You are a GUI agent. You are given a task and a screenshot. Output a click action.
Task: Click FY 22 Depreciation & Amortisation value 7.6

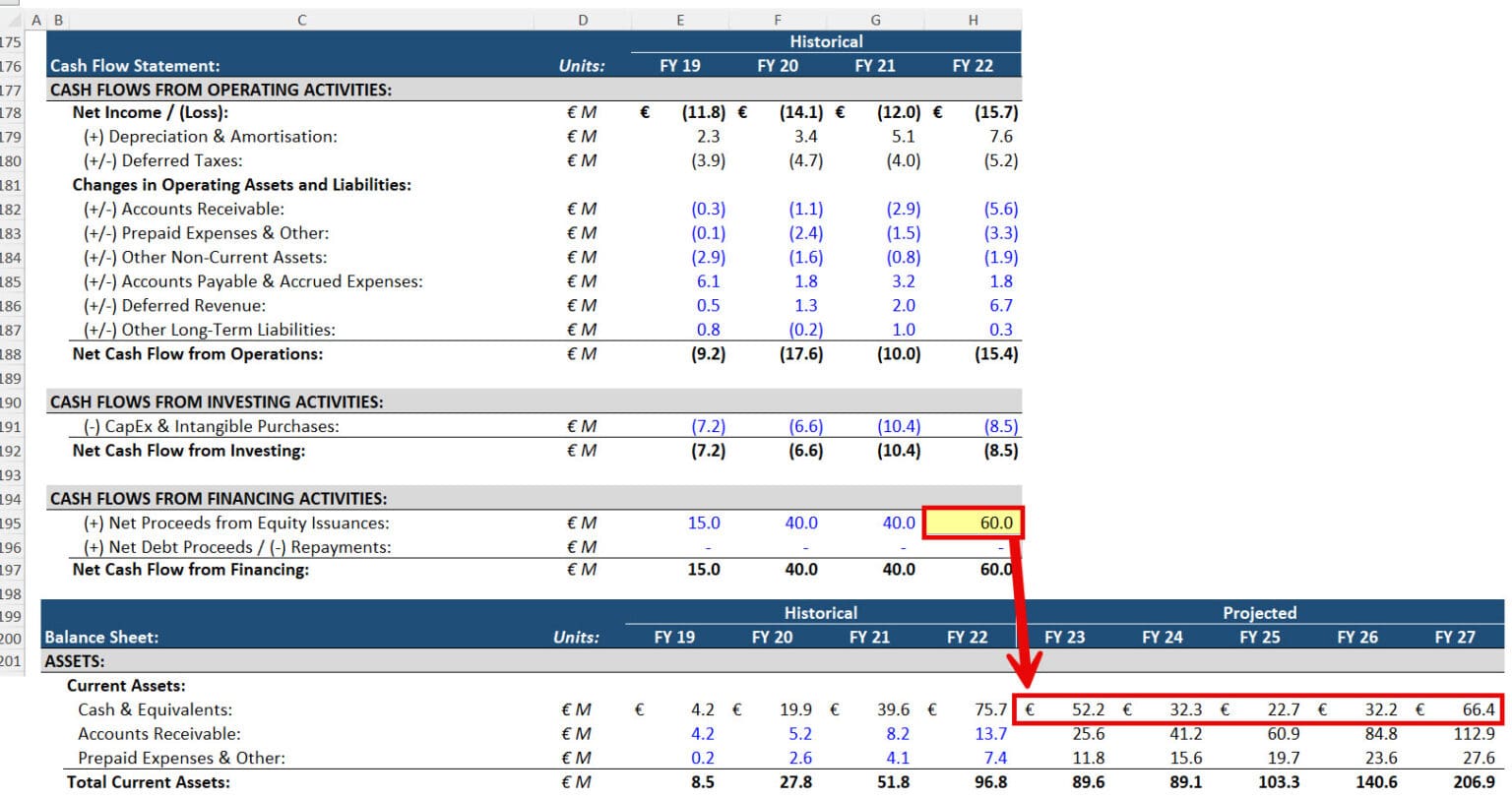click(1000, 137)
